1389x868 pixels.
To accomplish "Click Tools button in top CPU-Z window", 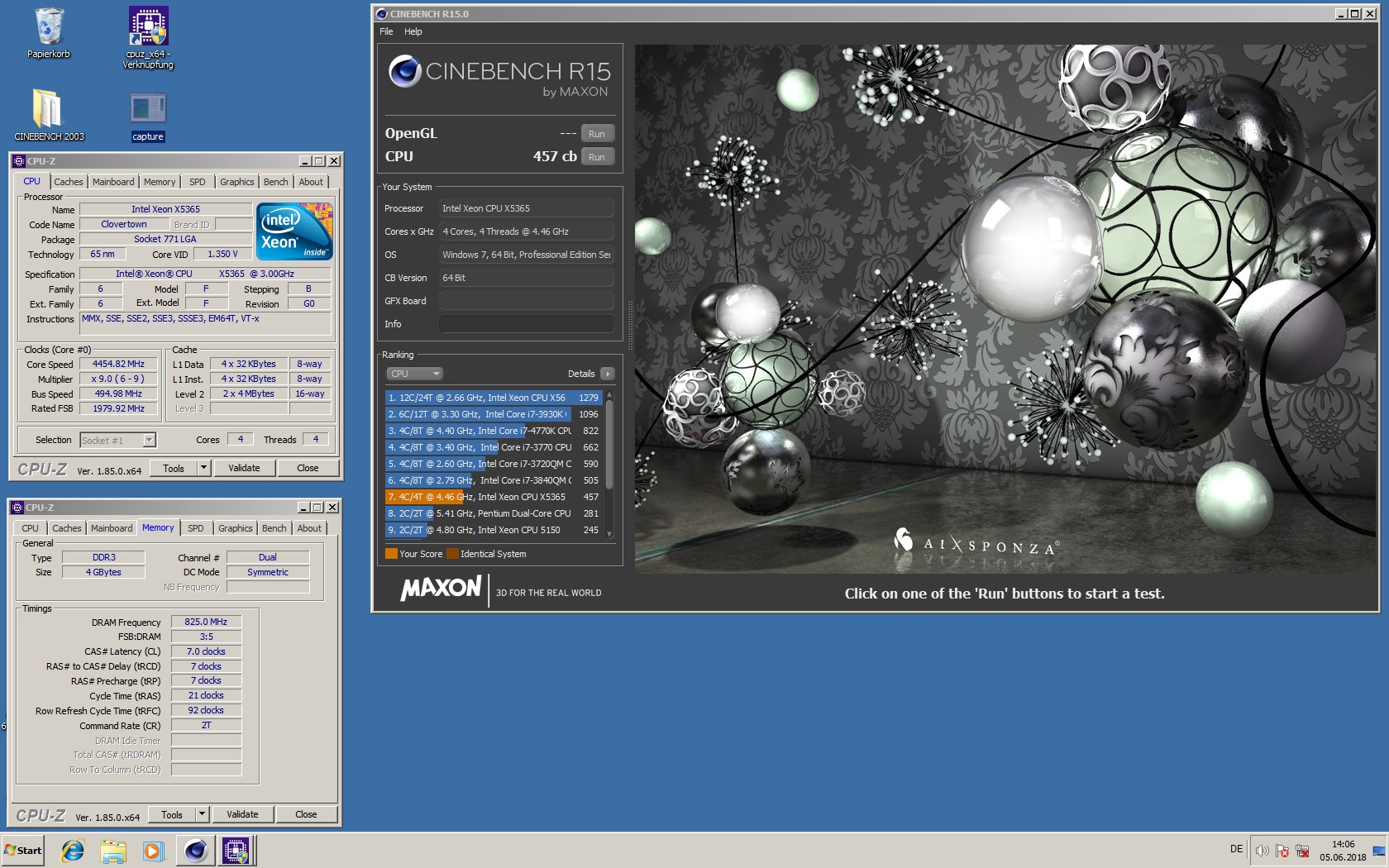I will (174, 468).
